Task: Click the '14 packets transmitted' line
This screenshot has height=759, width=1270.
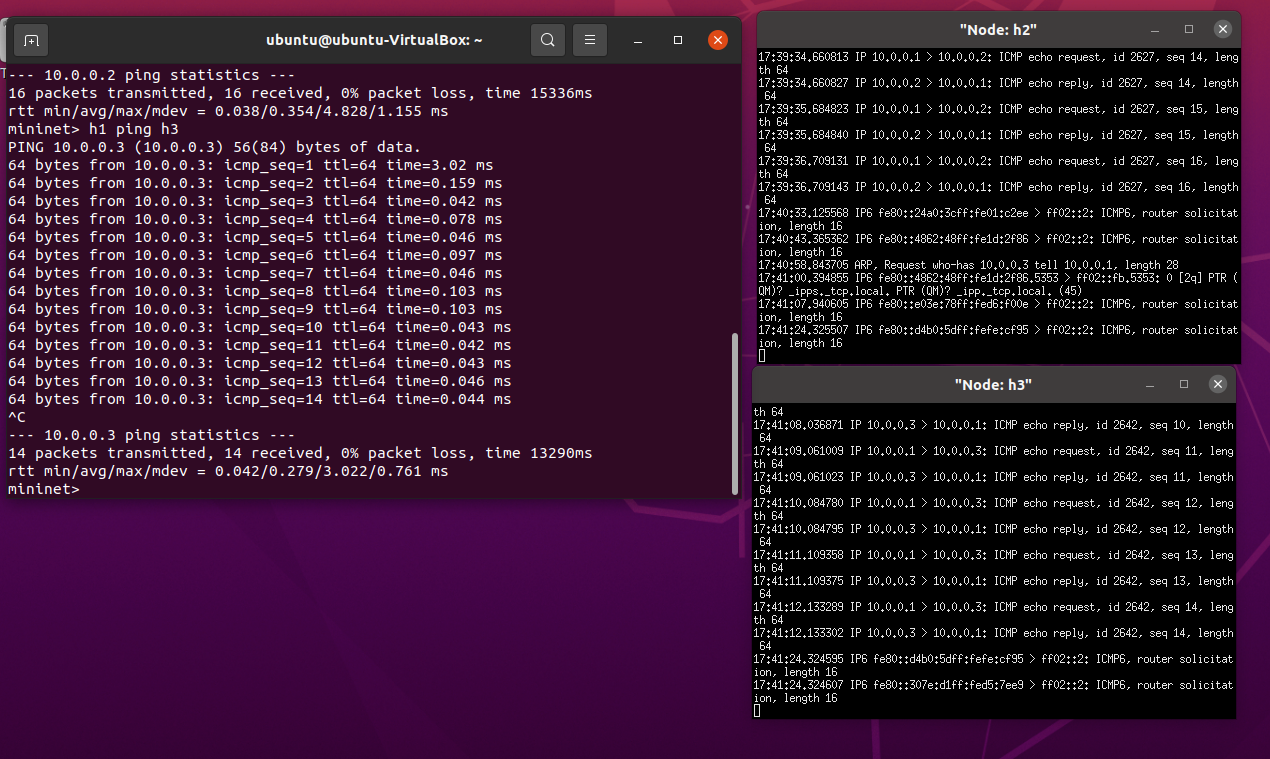Action: click(x=300, y=453)
